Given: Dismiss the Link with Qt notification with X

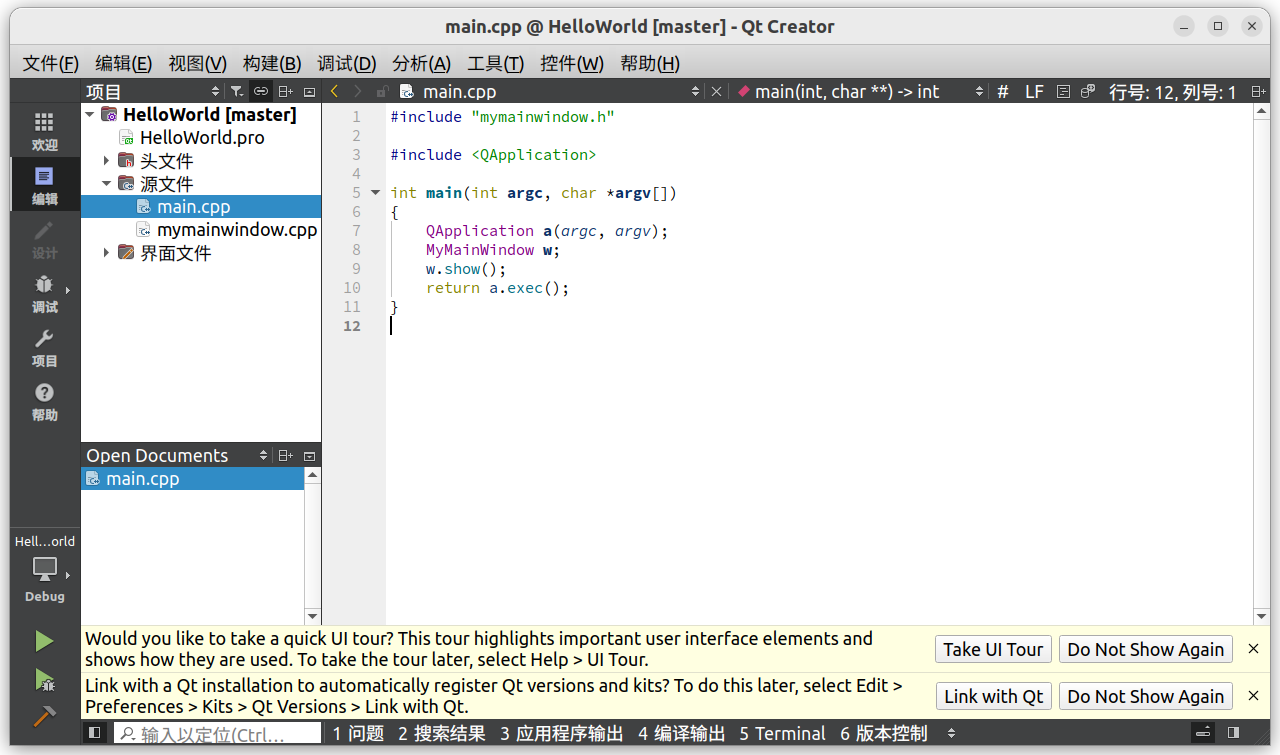Looking at the screenshot, I should point(1253,696).
